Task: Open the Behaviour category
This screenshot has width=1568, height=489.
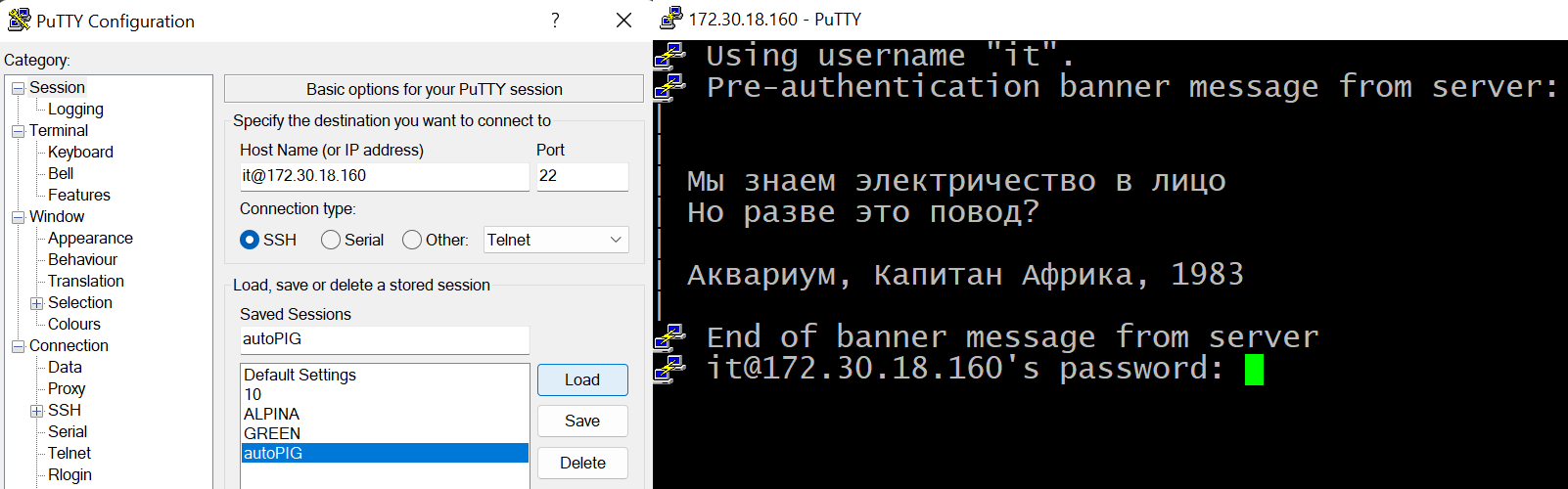Action: [82, 259]
